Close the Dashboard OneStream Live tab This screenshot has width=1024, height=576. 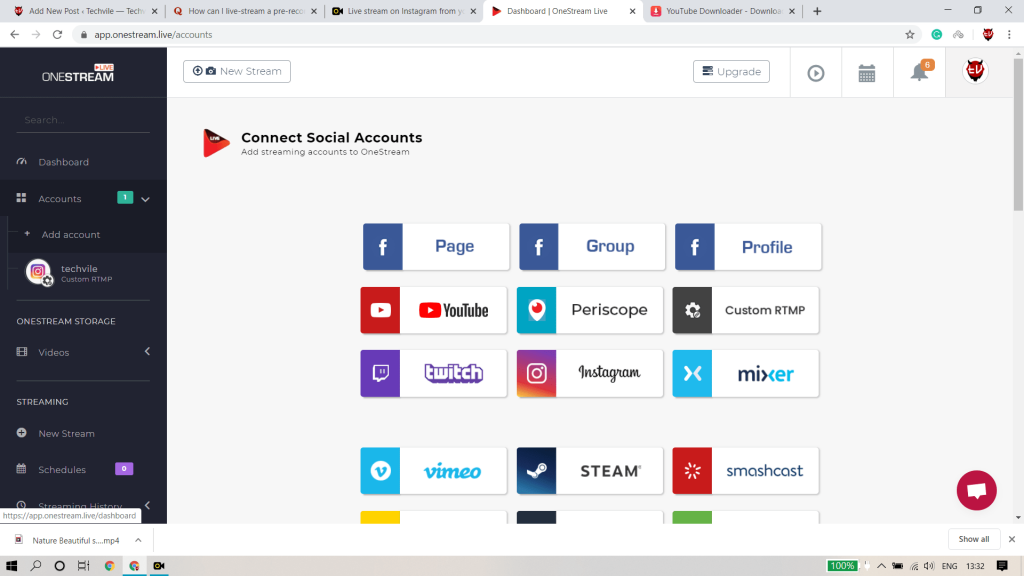tap(632, 11)
